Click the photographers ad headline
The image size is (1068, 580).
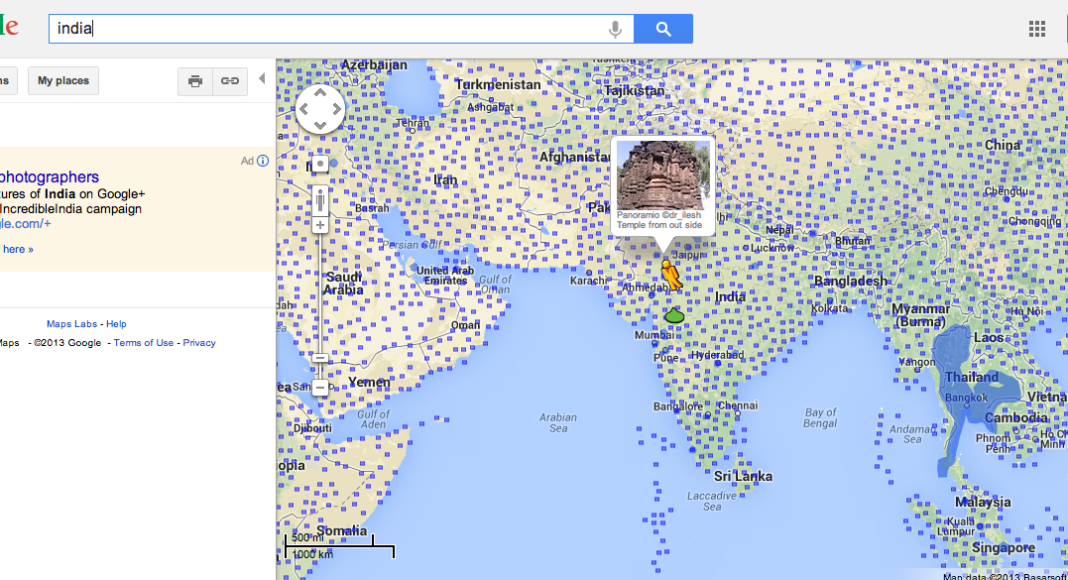pyautogui.click(x=50, y=177)
